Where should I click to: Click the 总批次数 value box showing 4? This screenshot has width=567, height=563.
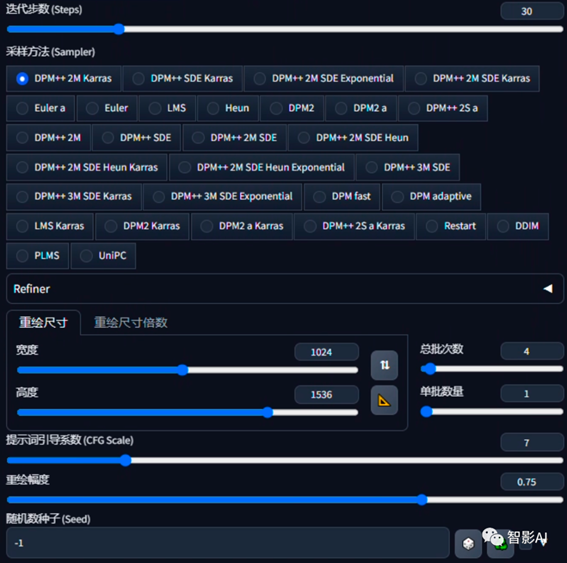(x=532, y=351)
